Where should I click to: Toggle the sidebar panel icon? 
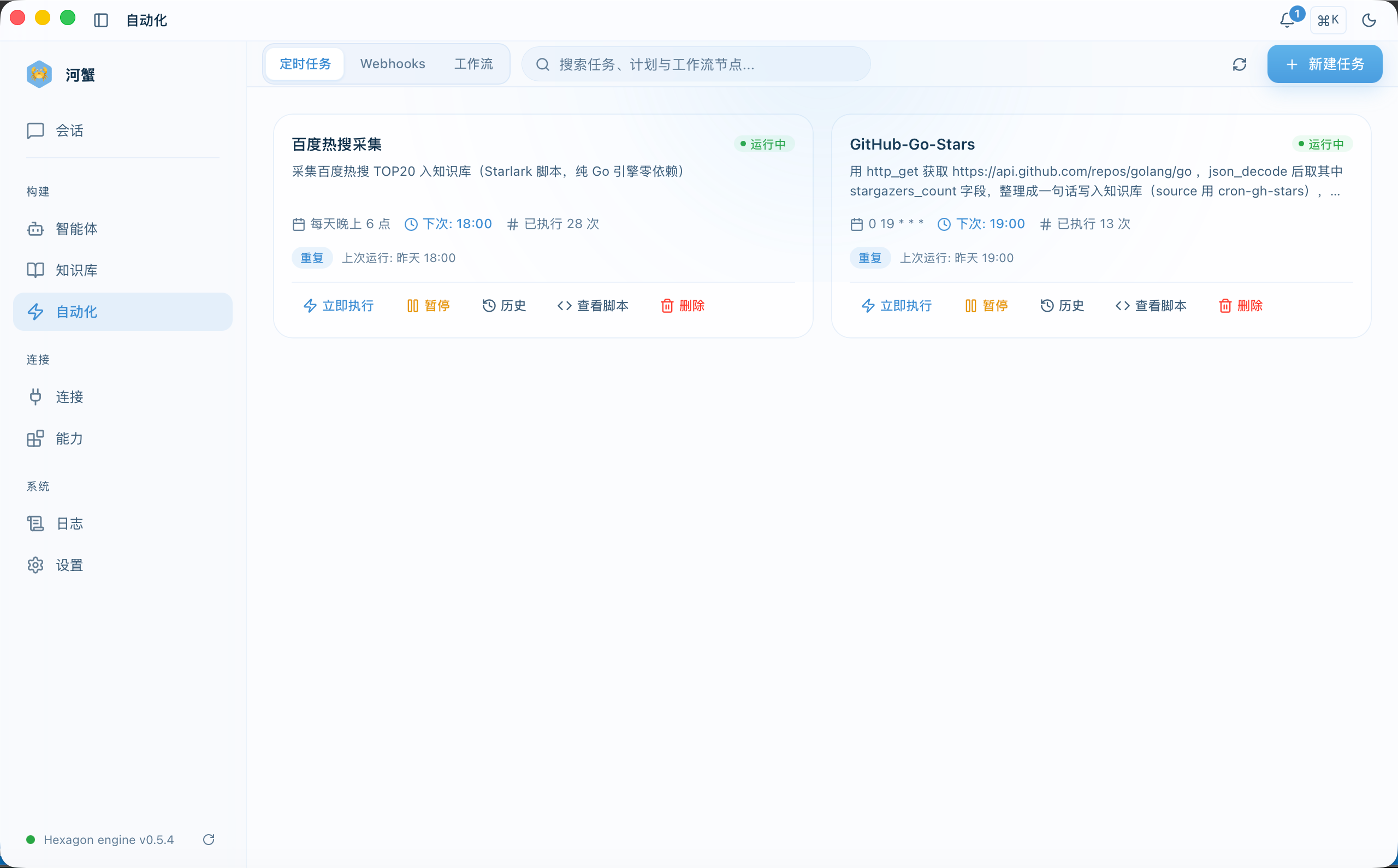pos(101,20)
